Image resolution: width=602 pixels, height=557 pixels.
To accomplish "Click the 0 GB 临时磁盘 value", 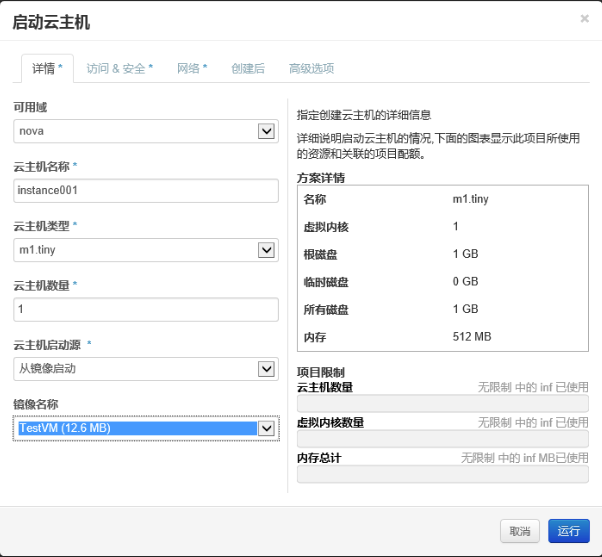I will pos(465,281).
